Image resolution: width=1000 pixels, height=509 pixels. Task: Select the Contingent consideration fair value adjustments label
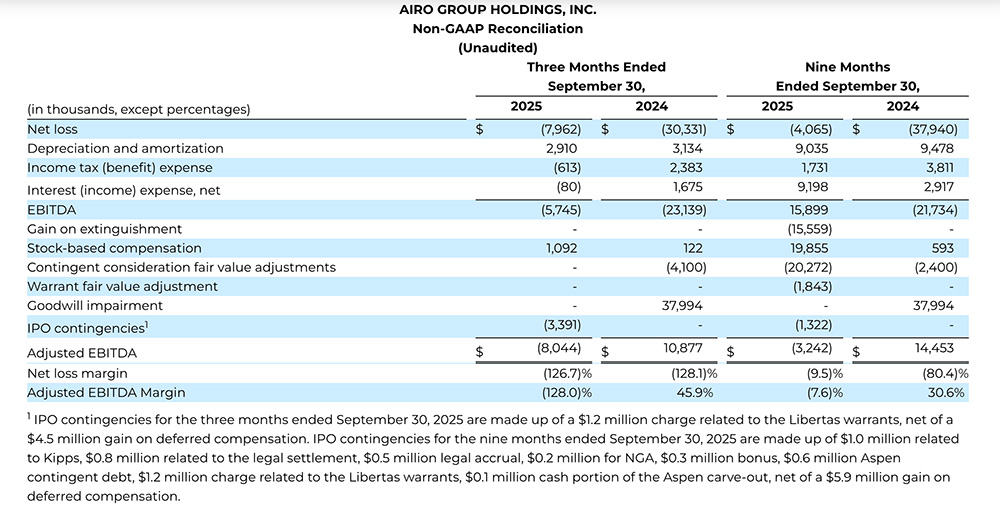click(181, 267)
